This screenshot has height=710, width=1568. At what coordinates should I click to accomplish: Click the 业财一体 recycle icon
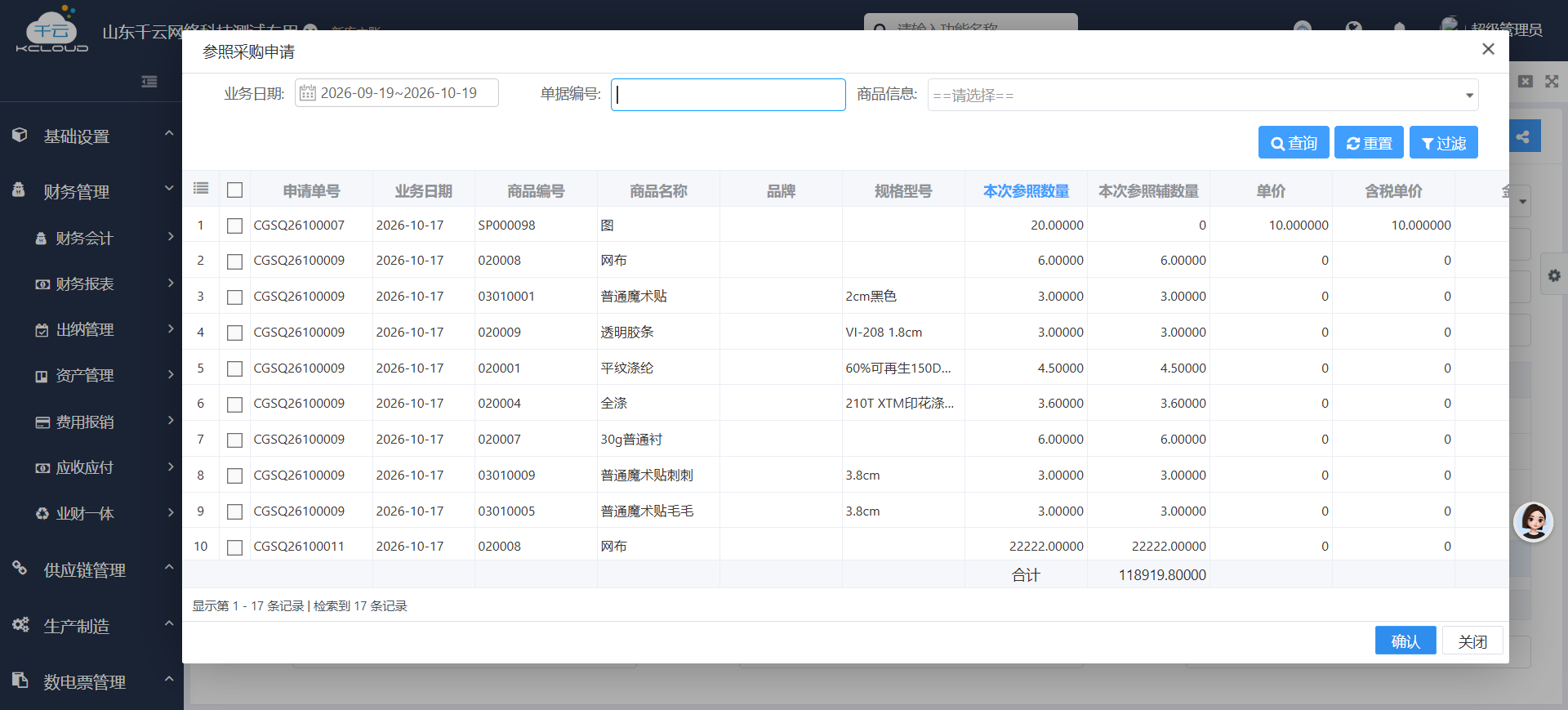tap(42, 513)
